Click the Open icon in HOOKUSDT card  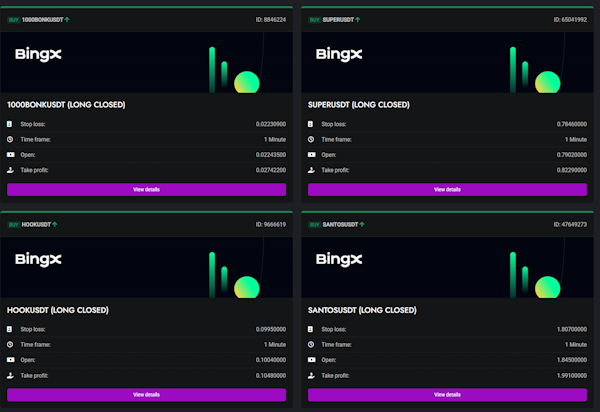point(10,360)
